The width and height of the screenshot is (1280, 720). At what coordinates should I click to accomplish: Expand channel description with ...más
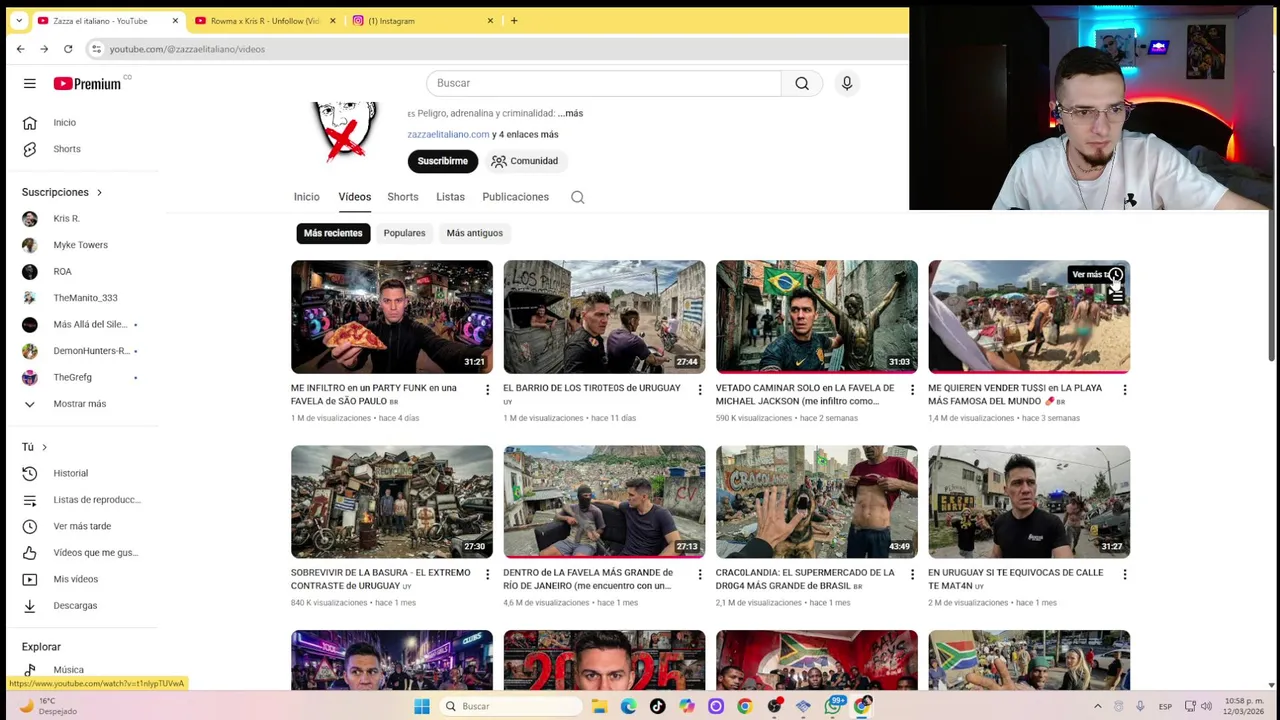(570, 113)
